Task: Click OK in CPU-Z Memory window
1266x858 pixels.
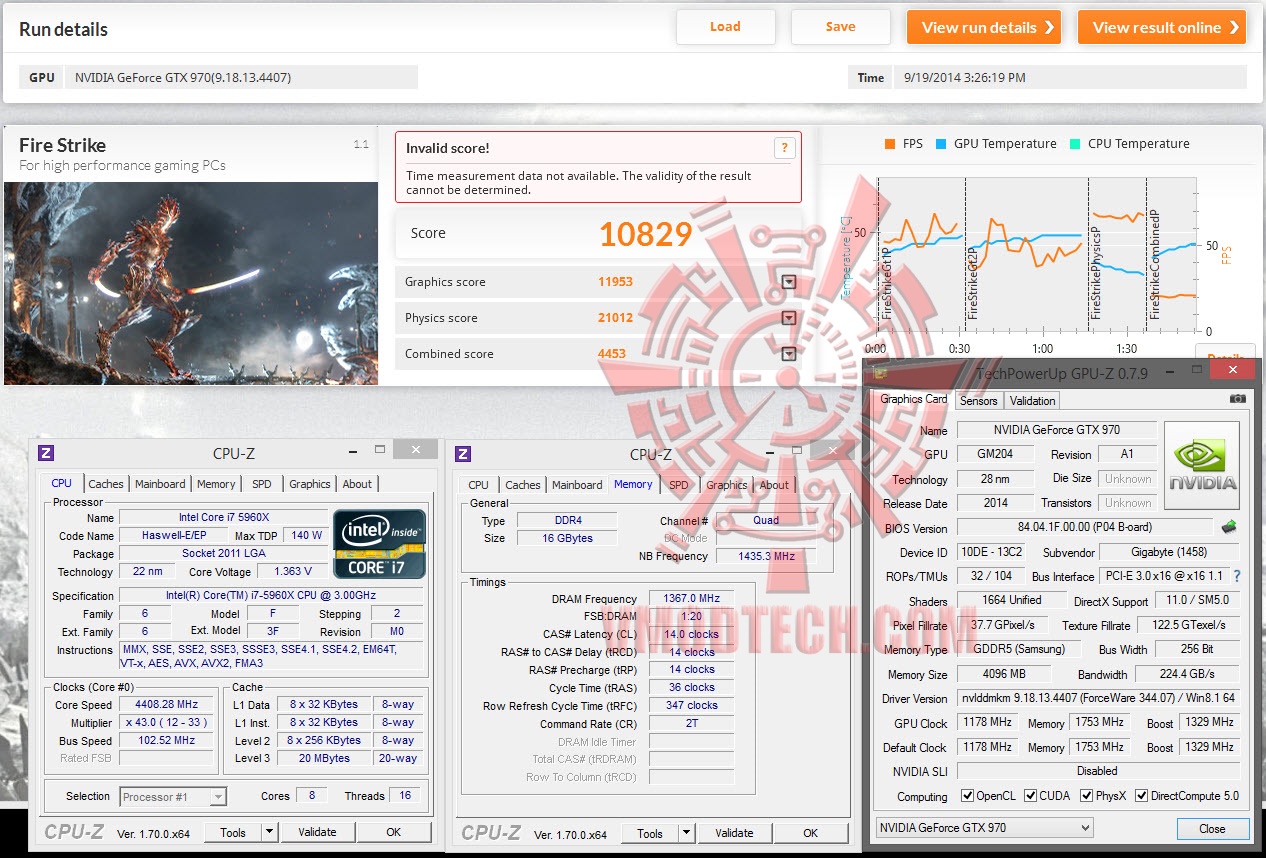Action: (x=810, y=833)
